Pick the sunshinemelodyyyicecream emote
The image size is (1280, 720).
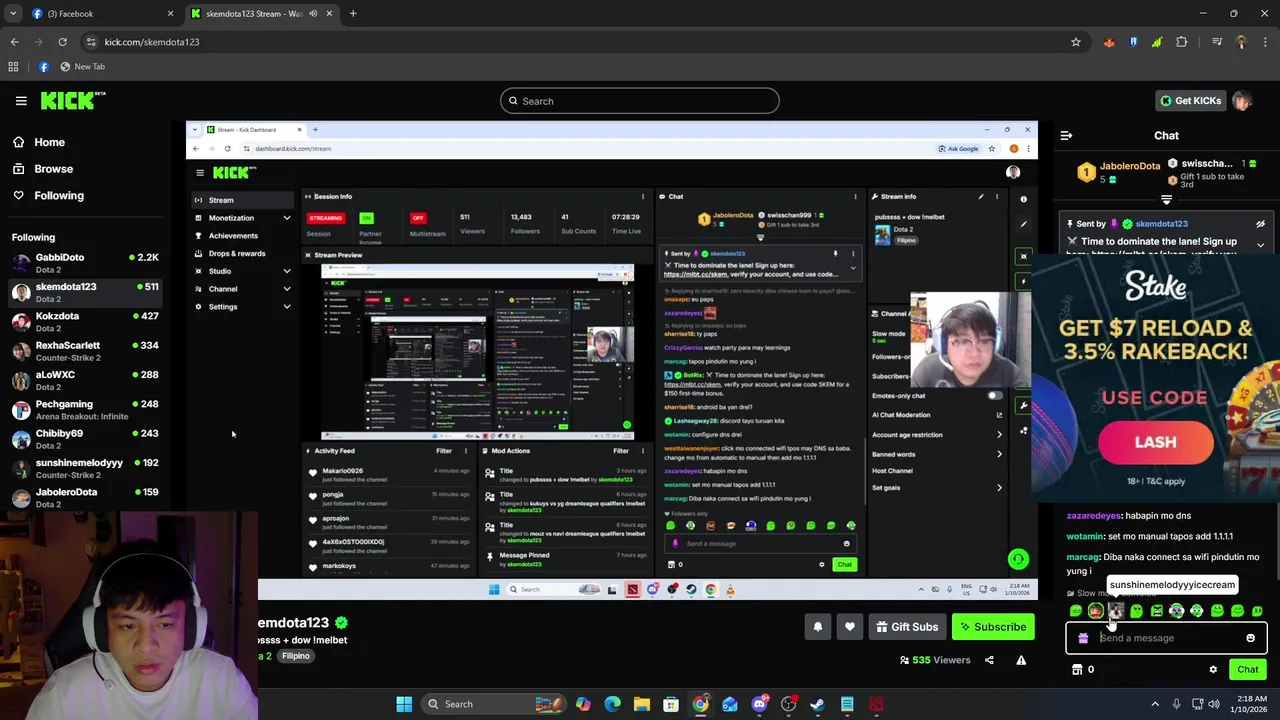[1116, 611]
